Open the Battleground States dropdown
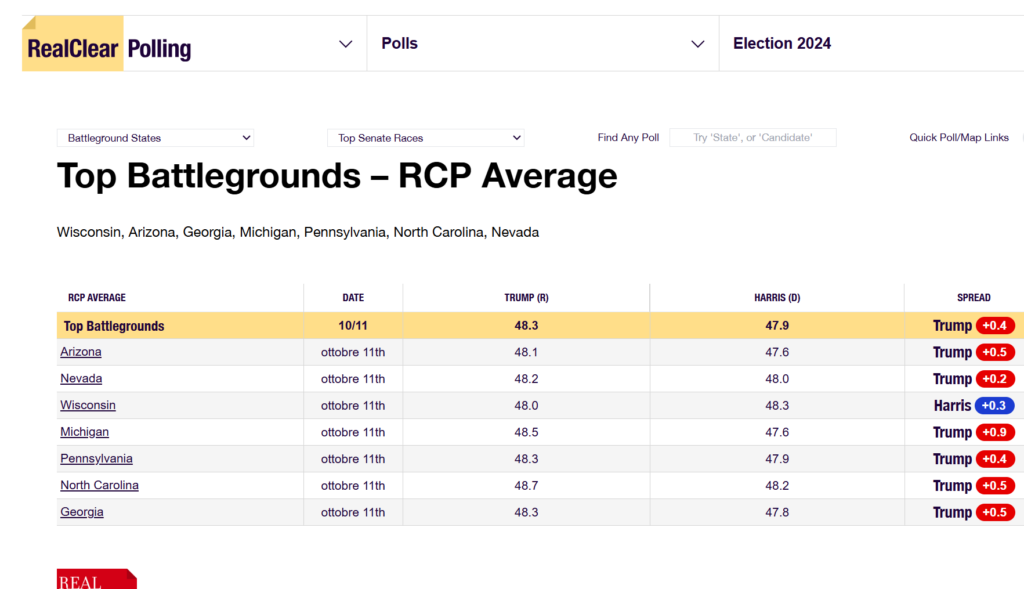Screen dimensions: 1024x589 tap(155, 138)
